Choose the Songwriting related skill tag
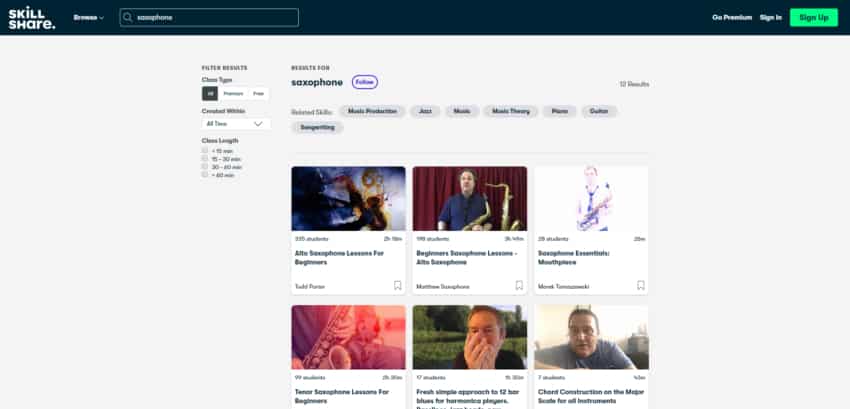Screen dimensions: 850x409 click(x=317, y=127)
